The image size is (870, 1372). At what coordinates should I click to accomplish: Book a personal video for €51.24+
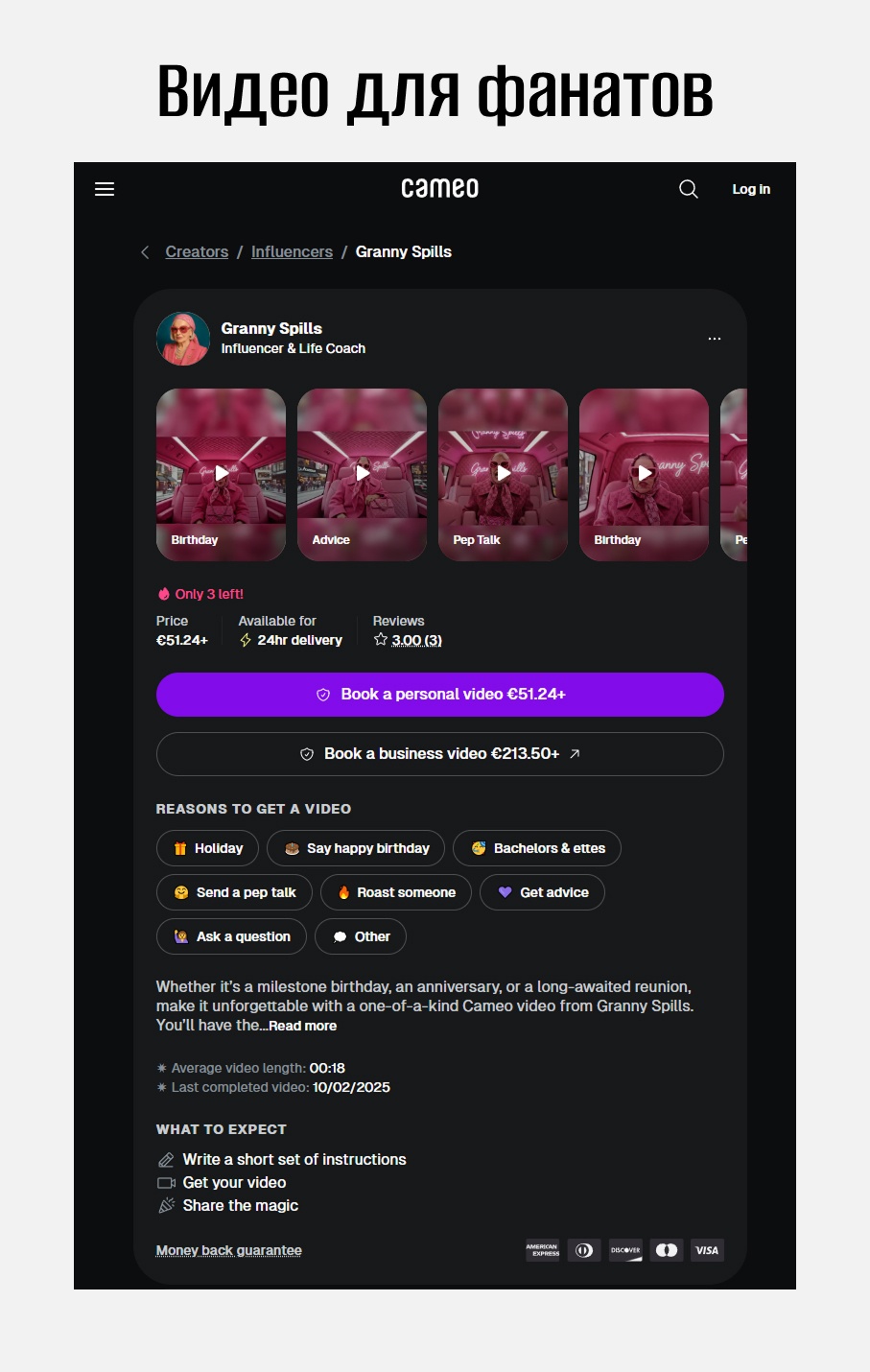coord(440,695)
